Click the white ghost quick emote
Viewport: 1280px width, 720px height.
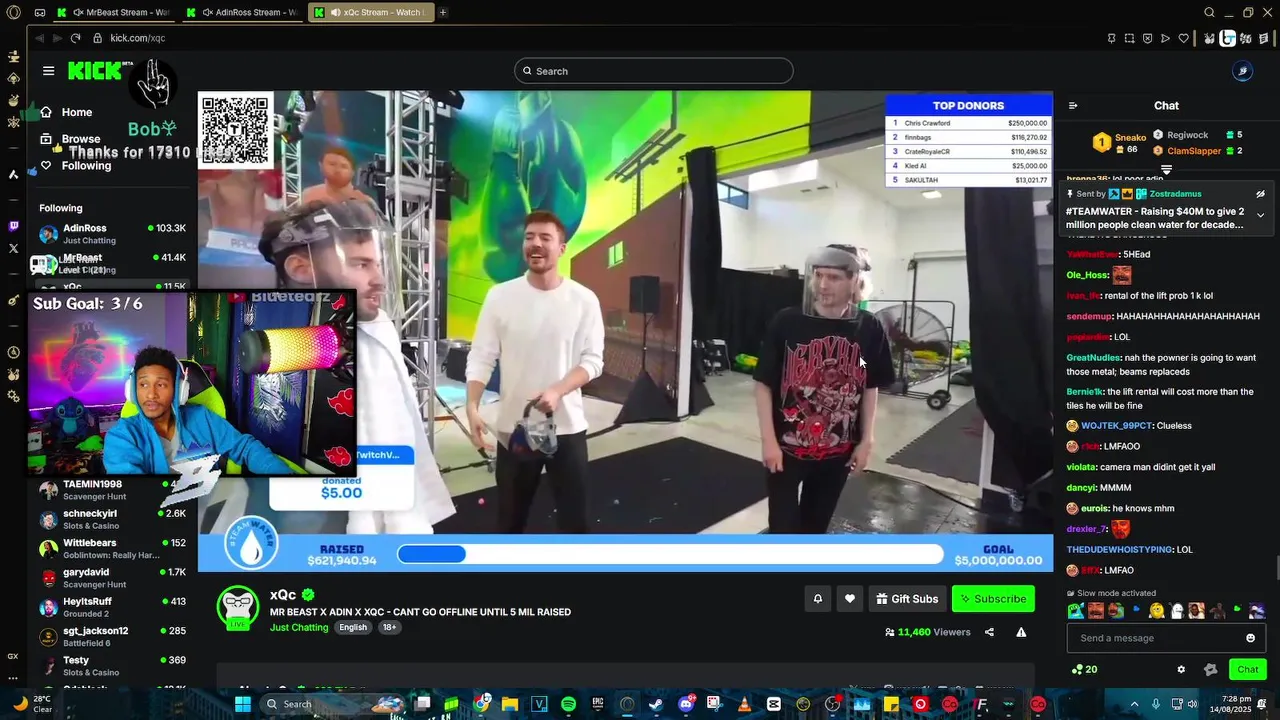(x=1177, y=611)
